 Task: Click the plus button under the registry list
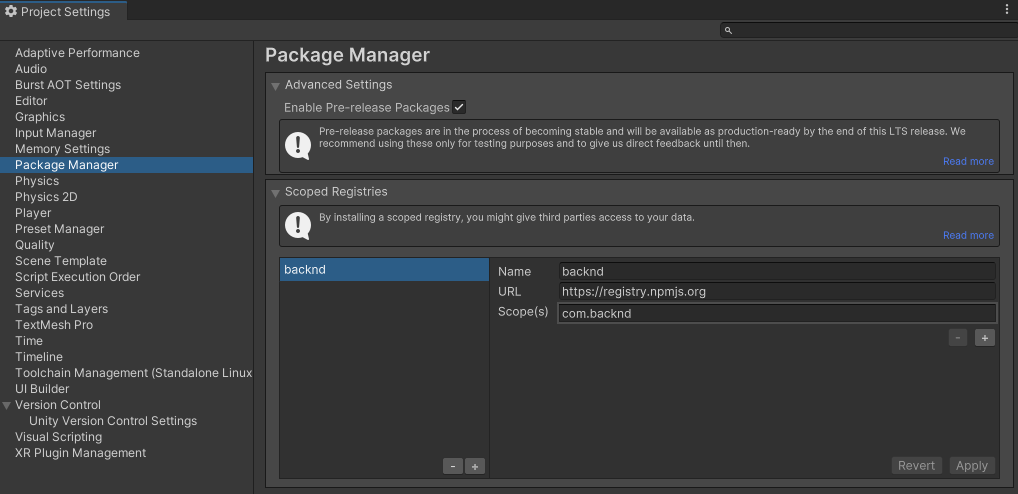[475, 466]
